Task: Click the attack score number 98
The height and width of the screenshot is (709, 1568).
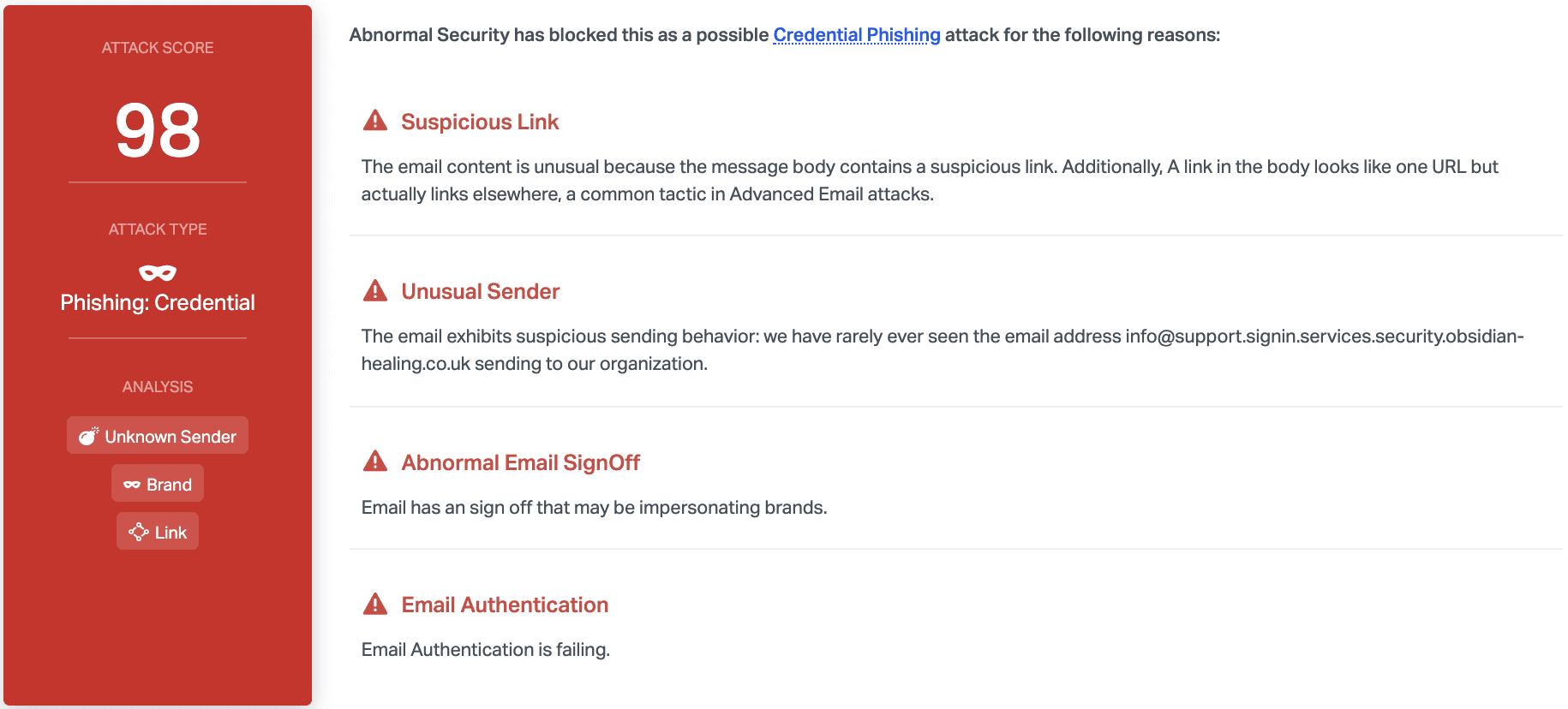Action: (x=158, y=130)
